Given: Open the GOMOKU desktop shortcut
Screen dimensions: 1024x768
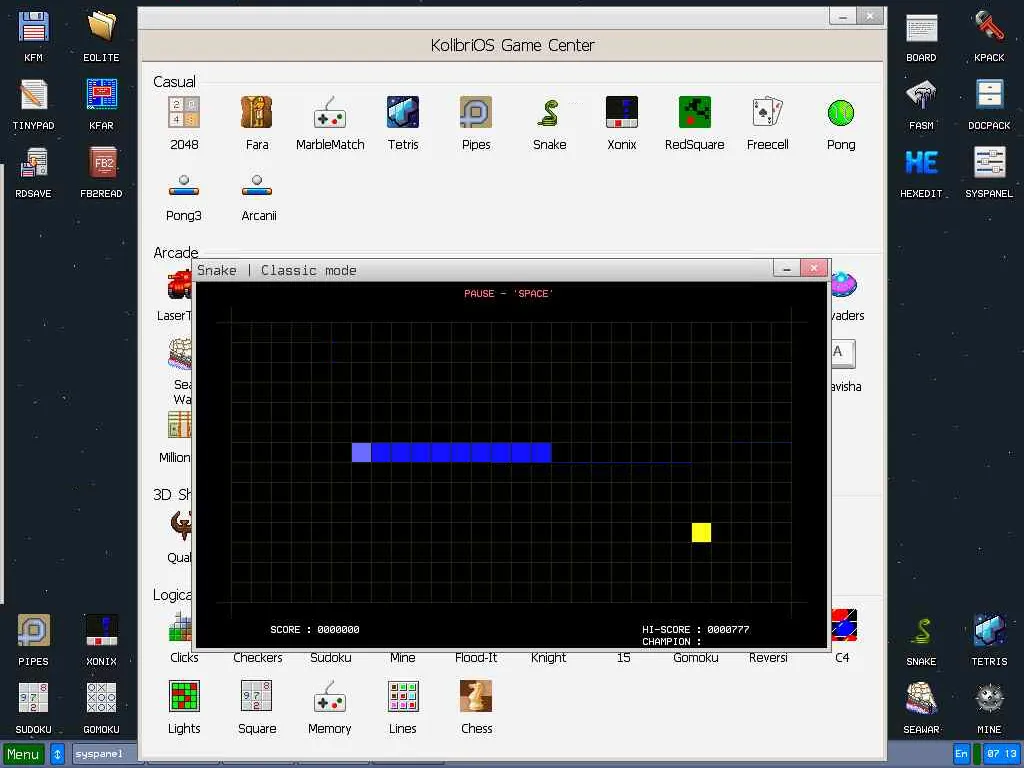Looking at the screenshot, I should pyautogui.click(x=101, y=699).
